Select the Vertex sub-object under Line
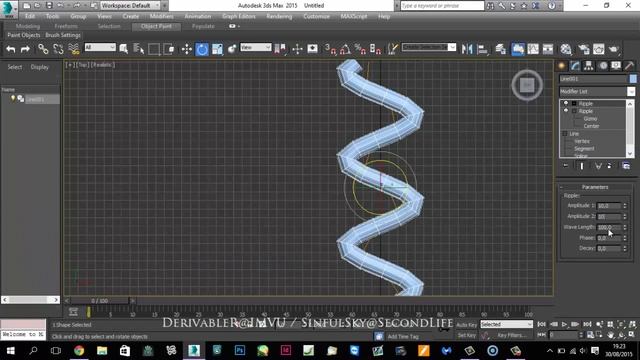This screenshot has height=360, width=640. 582,141
